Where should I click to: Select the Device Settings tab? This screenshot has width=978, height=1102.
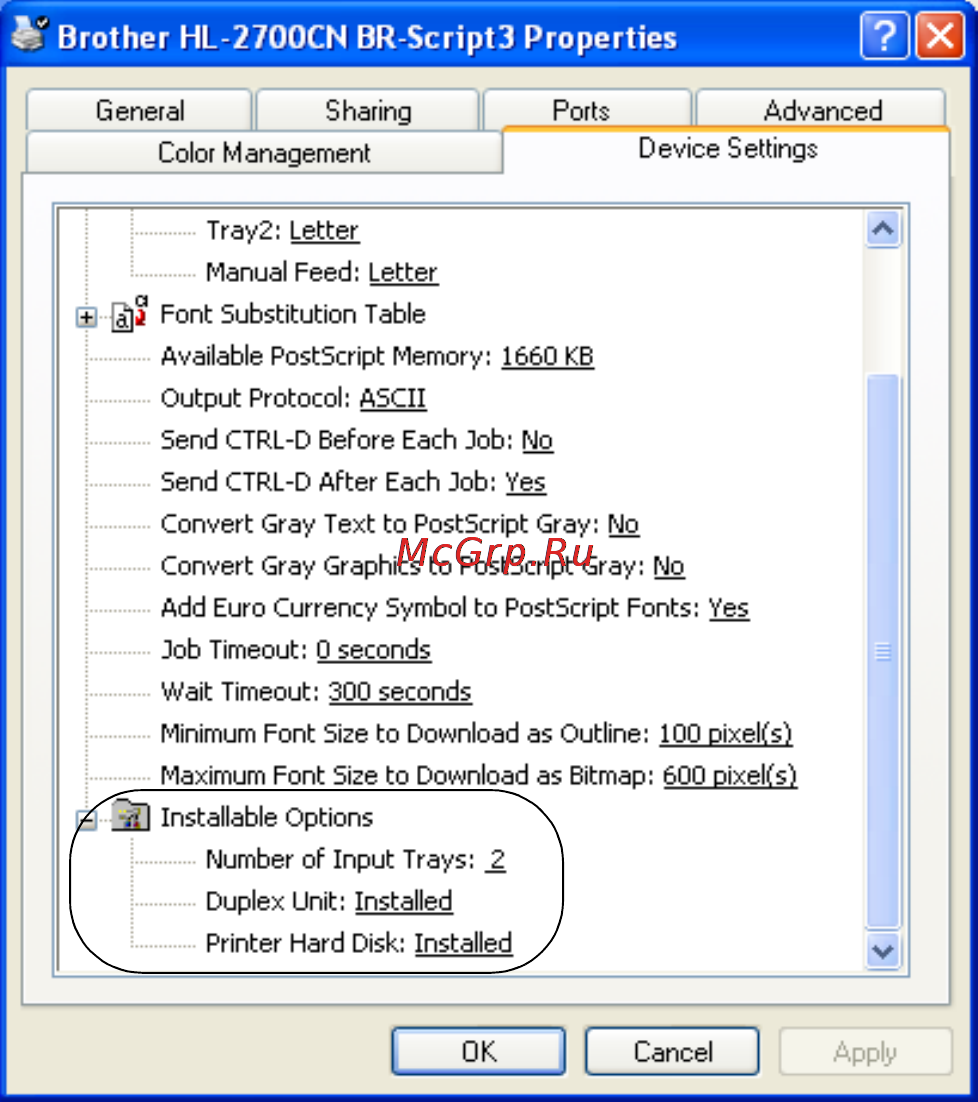[727, 149]
